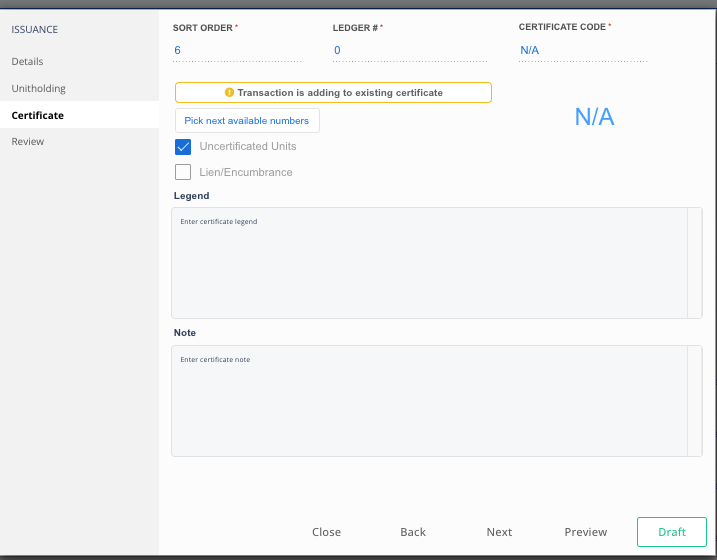Viewport: 717px width, 560px height.
Task: Go to the Unitholding step
Action: click(x=38, y=88)
